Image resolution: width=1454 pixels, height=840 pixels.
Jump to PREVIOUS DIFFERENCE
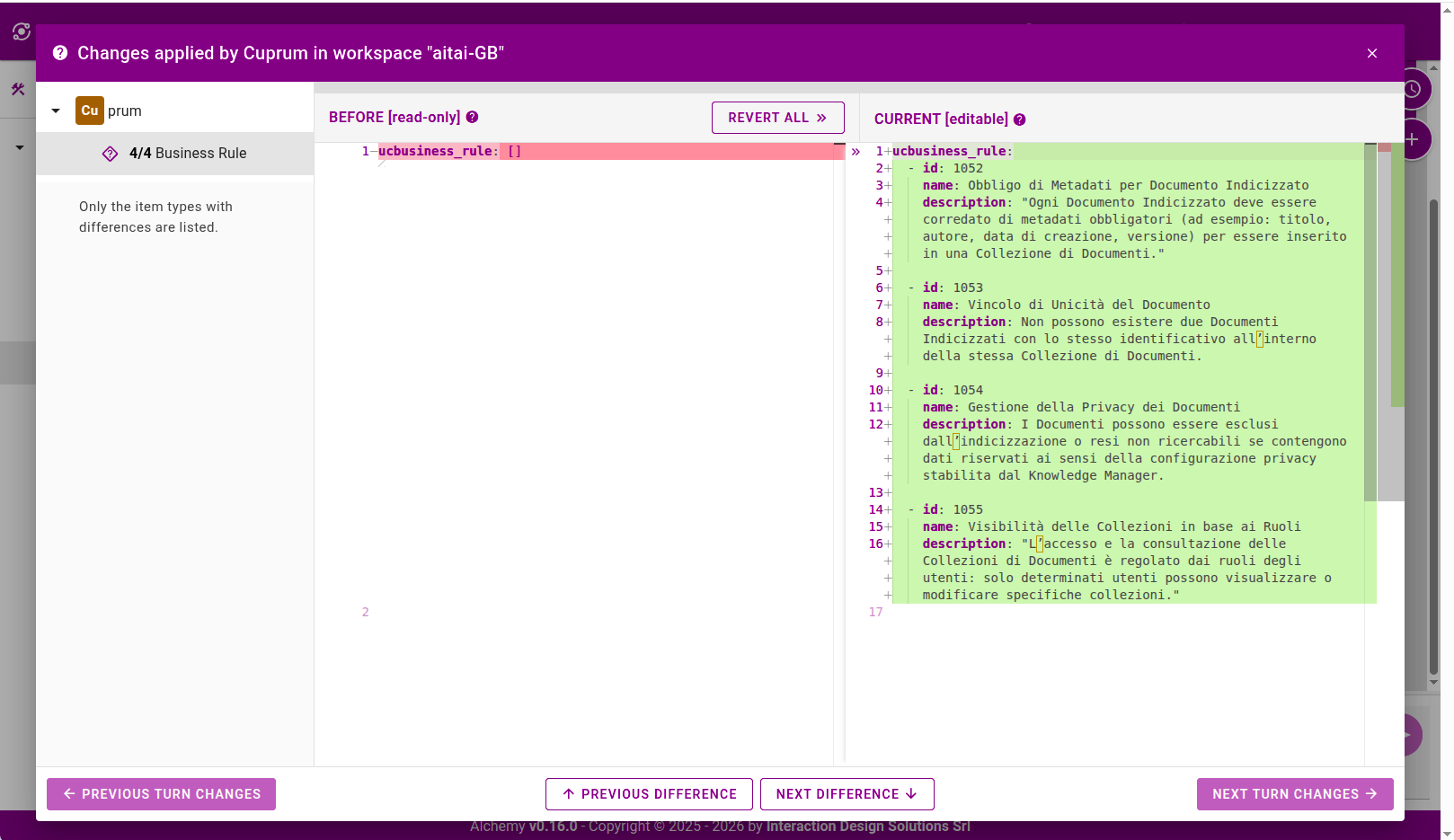[x=649, y=794]
